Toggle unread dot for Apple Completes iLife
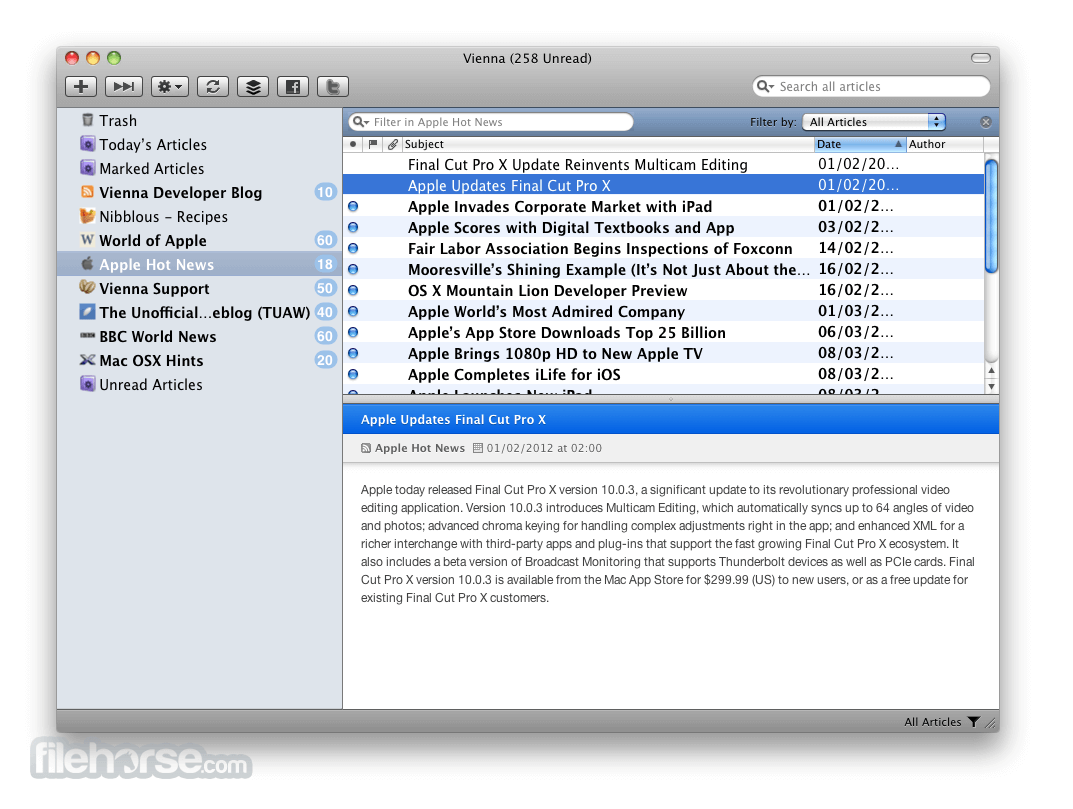This screenshot has width=1073, height=809. click(x=353, y=374)
